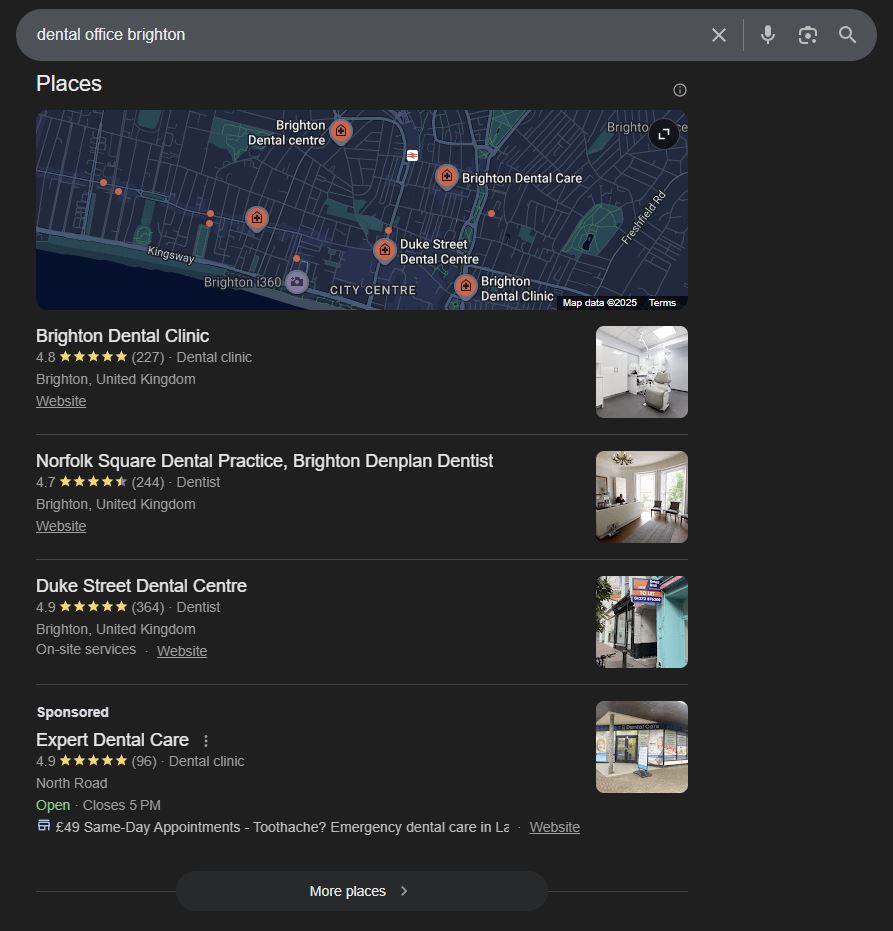View Duke Street Dental Centre photo thumbnail
Viewport: 893px width, 931px height.
tap(642, 622)
